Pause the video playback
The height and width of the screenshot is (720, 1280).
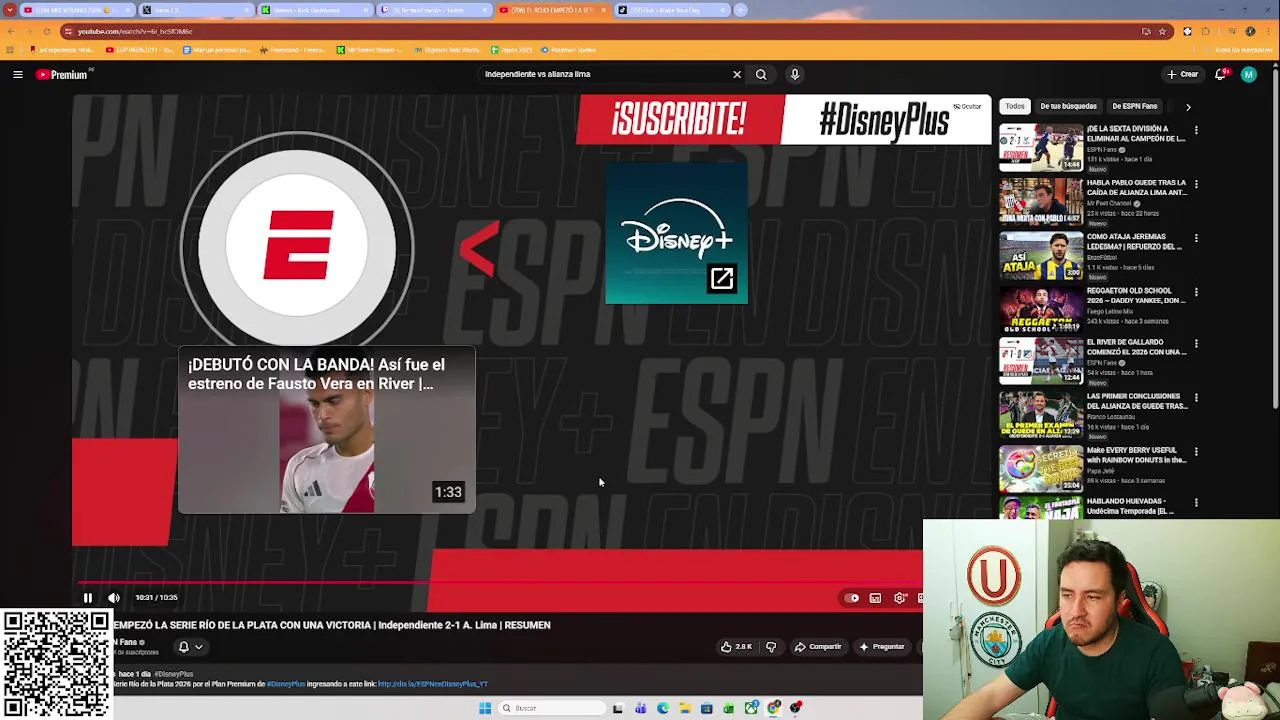point(87,598)
